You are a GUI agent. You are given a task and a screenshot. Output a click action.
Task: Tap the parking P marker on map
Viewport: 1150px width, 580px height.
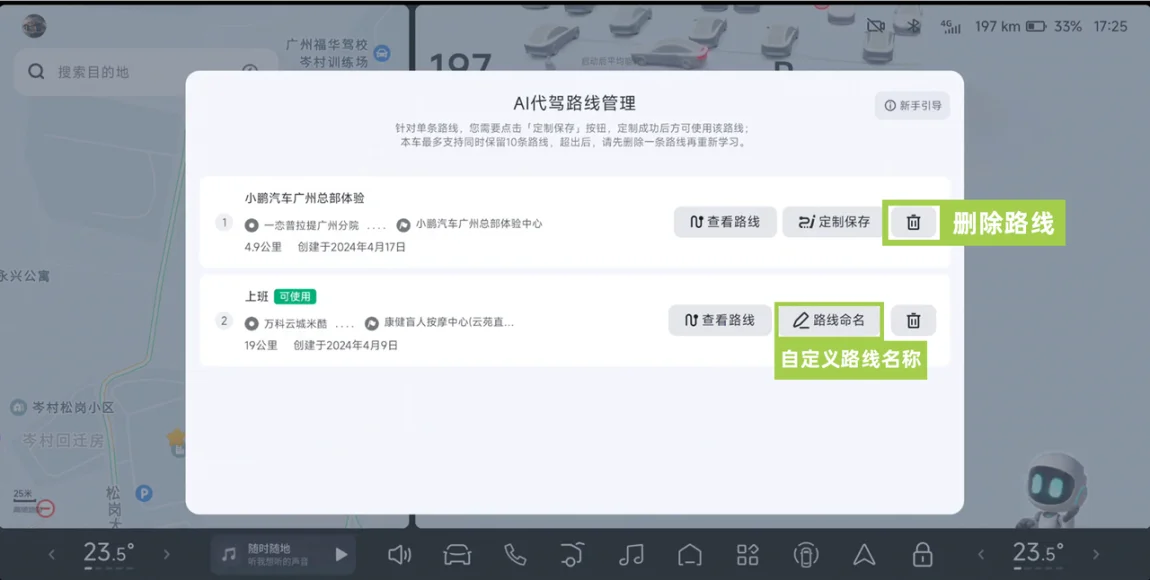pos(144,493)
